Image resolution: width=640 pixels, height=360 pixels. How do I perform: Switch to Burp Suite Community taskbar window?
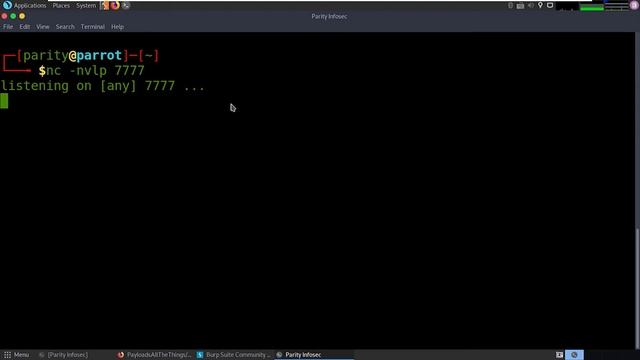[233, 355]
